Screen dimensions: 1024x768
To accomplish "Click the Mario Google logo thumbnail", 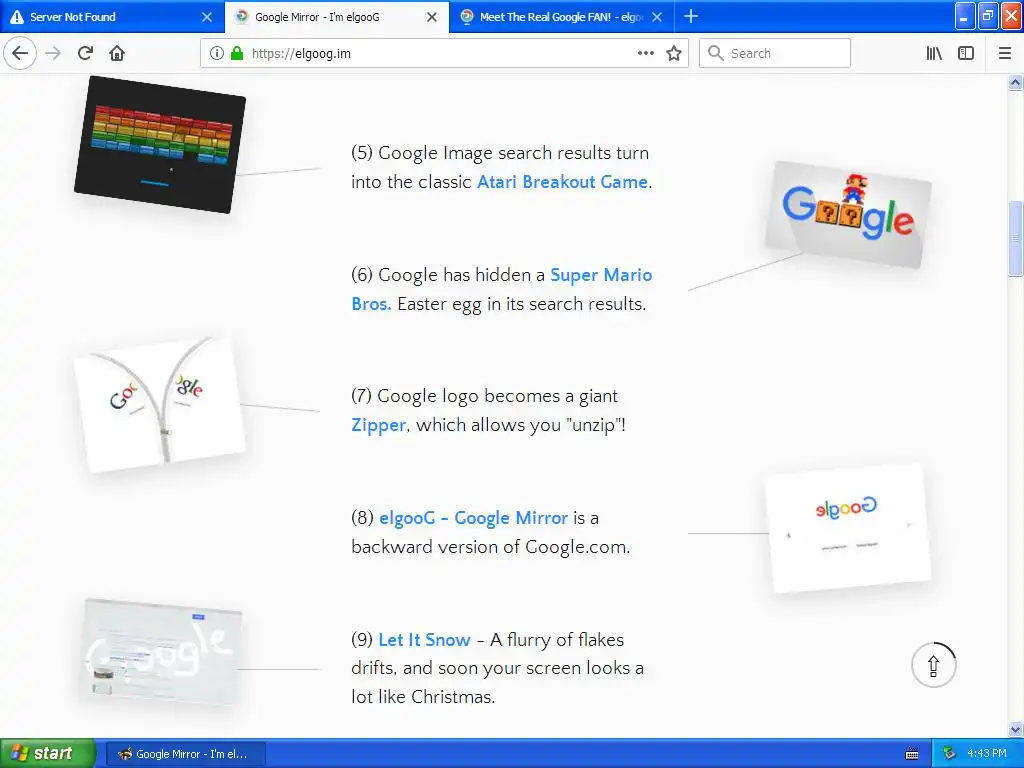I will 848,214.
